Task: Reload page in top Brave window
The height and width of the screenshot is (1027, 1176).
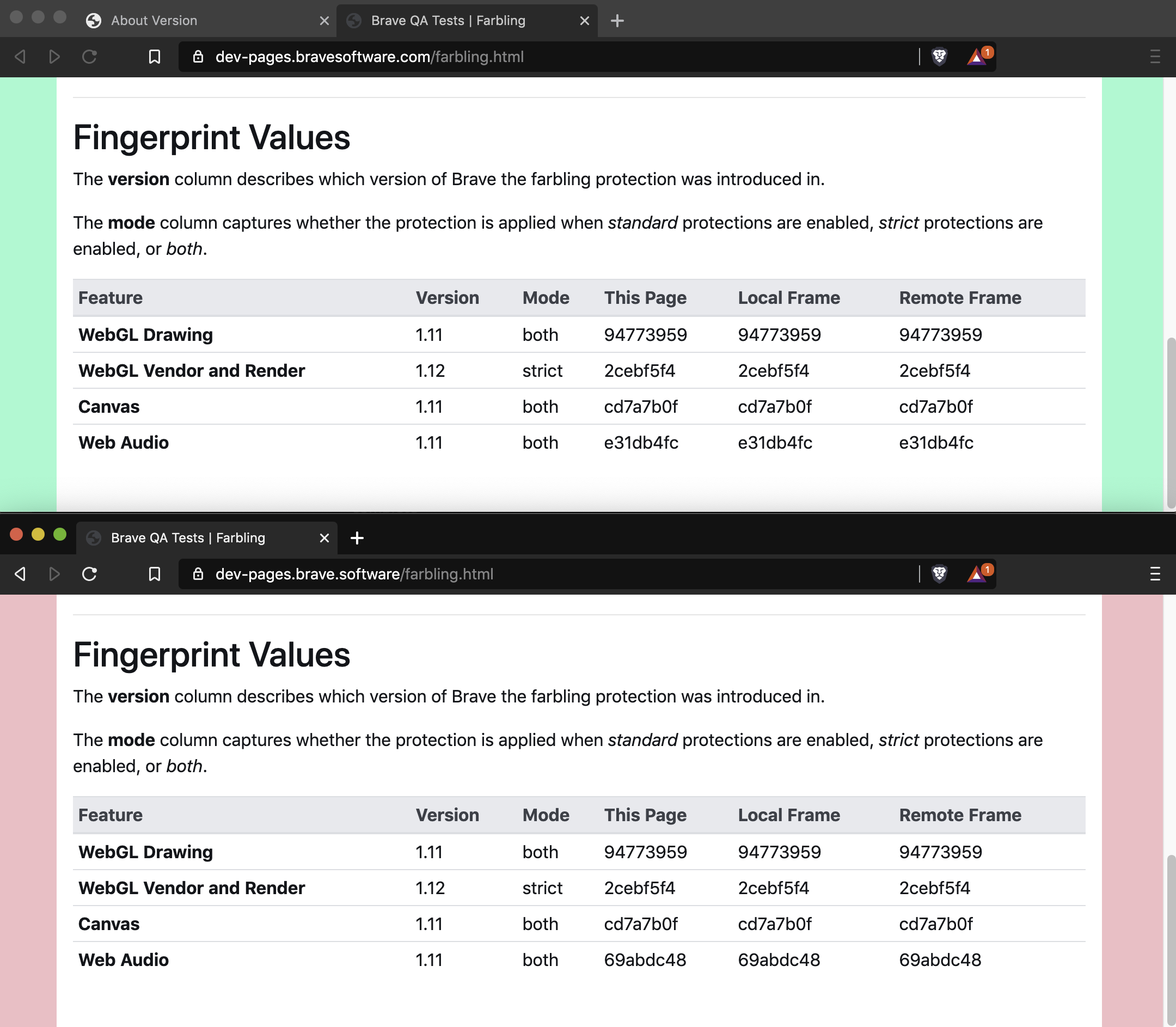Action: [89, 57]
